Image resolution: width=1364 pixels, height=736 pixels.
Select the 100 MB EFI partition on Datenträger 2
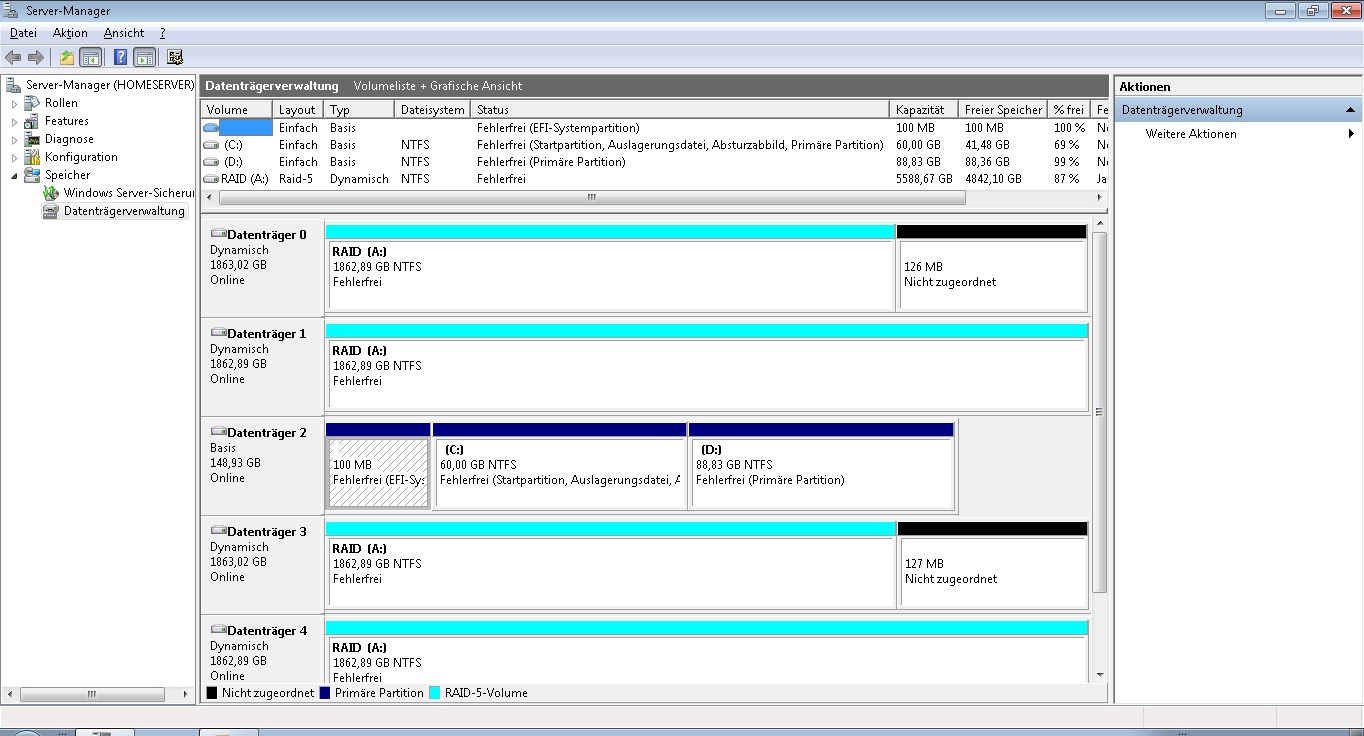[x=378, y=465]
